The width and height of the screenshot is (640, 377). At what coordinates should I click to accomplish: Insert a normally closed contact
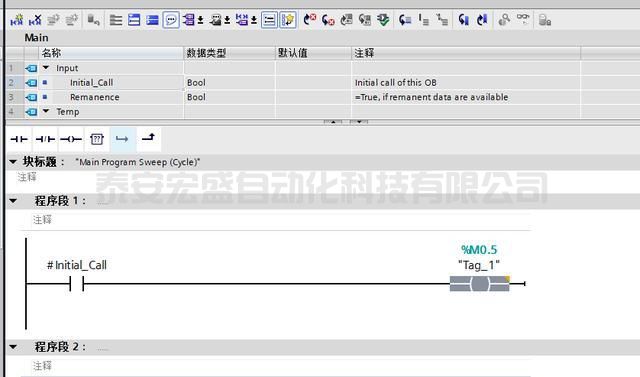coord(45,139)
